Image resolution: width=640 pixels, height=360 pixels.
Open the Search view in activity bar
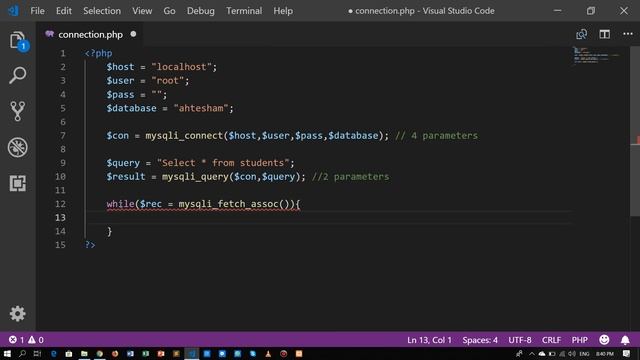tap(18, 76)
